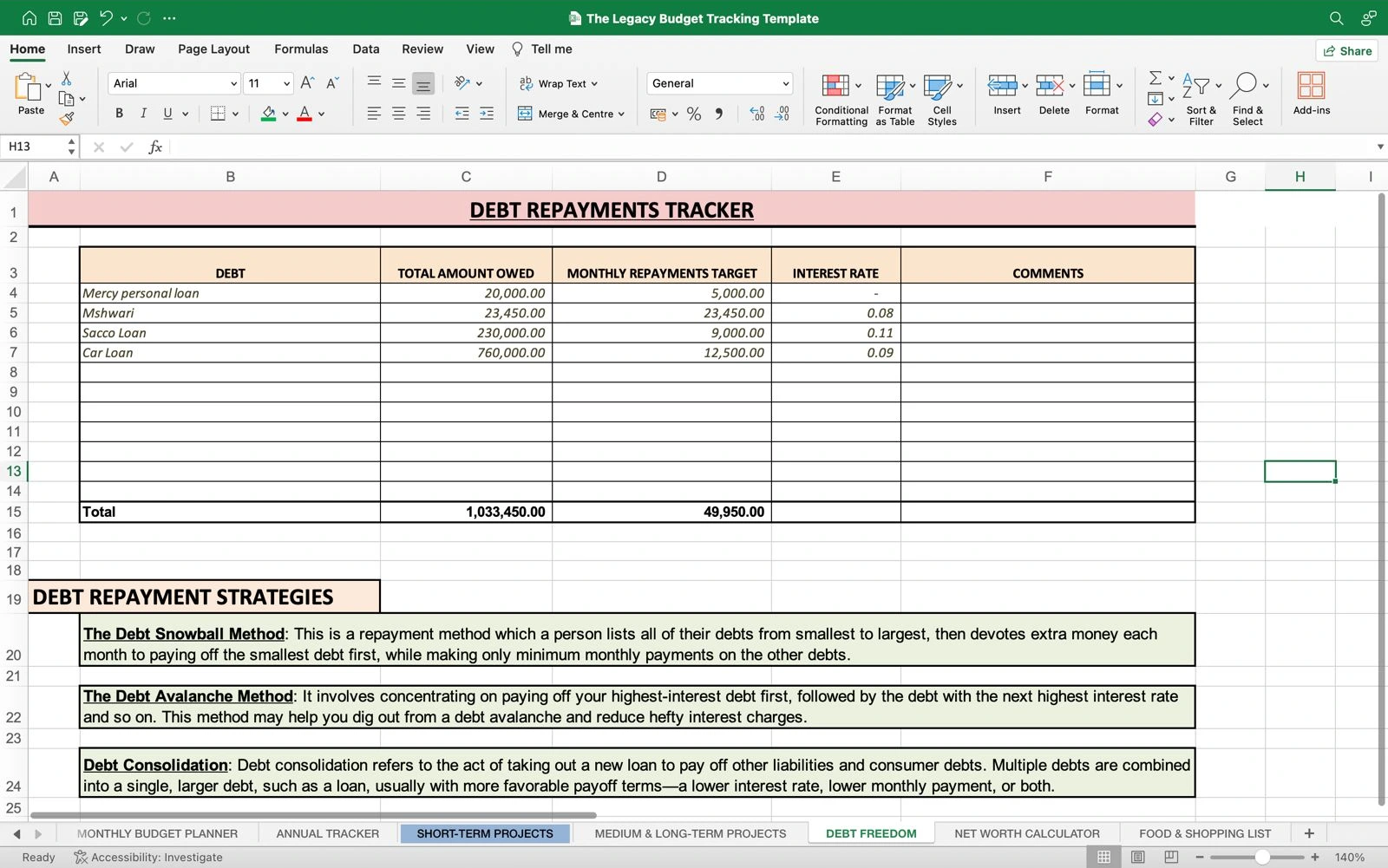Apply Percent Style to the cell
This screenshot has height=868, width=1388.
click(x=694, y=114)
